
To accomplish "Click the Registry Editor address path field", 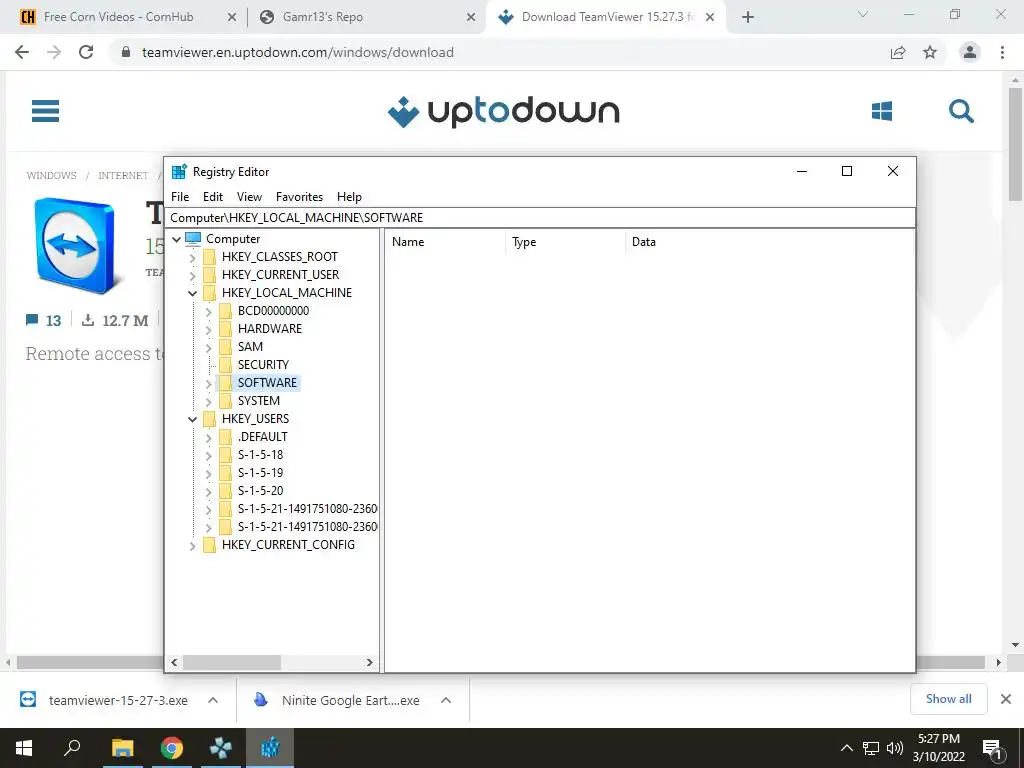I will coord(539,217).
